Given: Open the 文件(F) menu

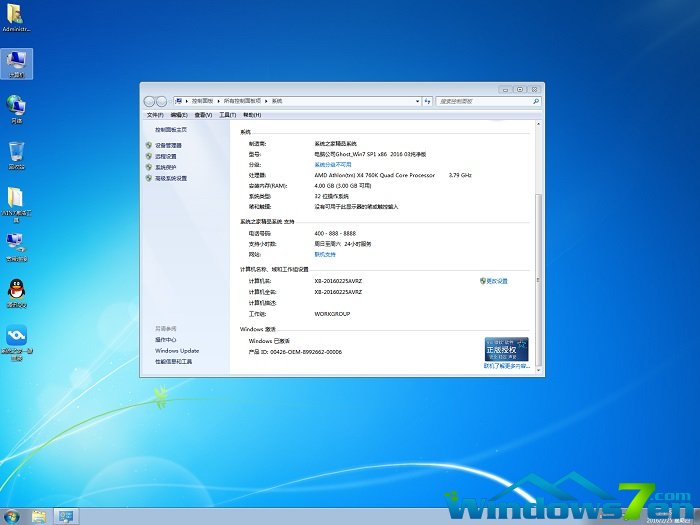Looking at the screenshot, I should click(x=155, y=114).
